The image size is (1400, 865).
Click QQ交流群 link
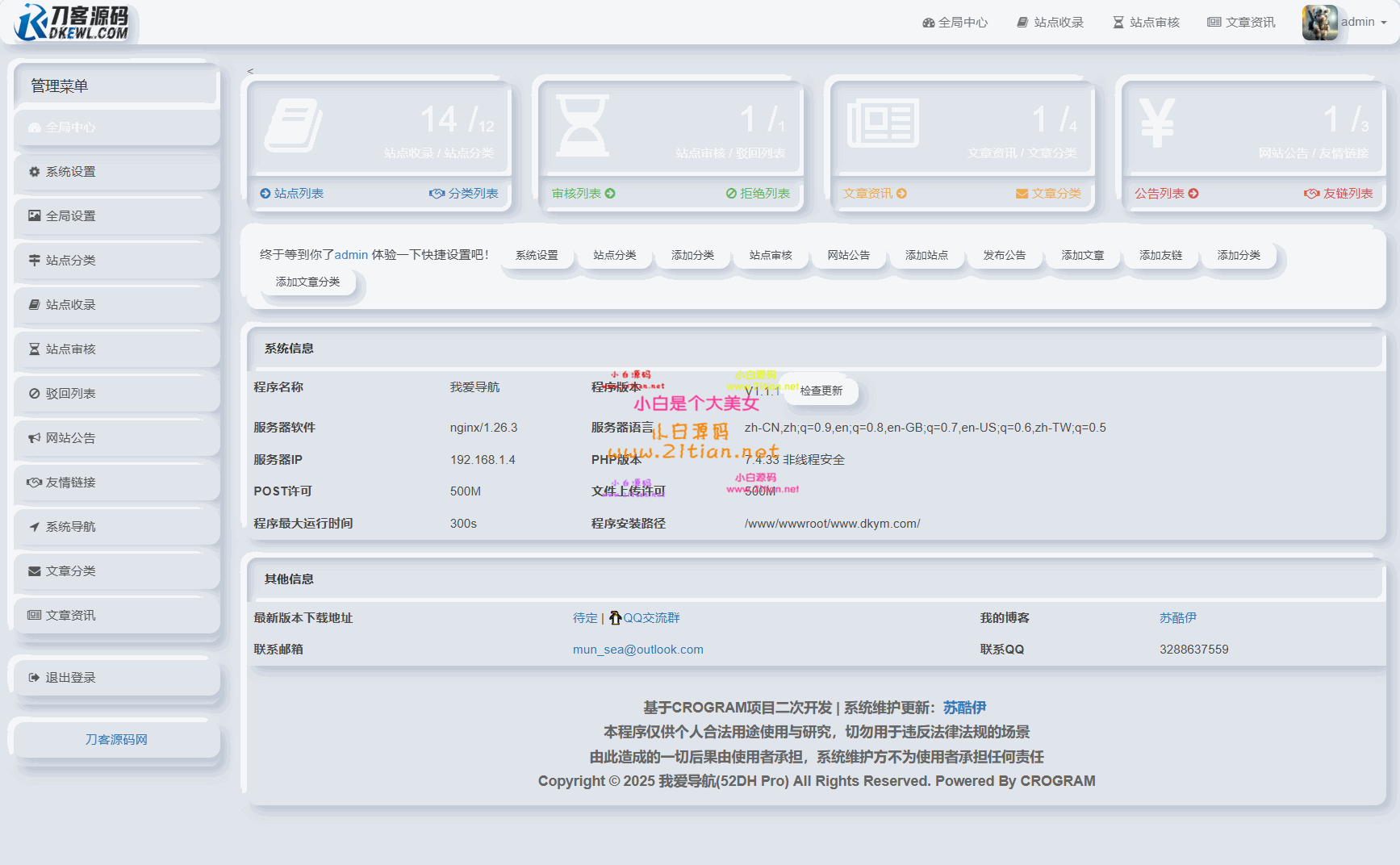tap(644, 618)
